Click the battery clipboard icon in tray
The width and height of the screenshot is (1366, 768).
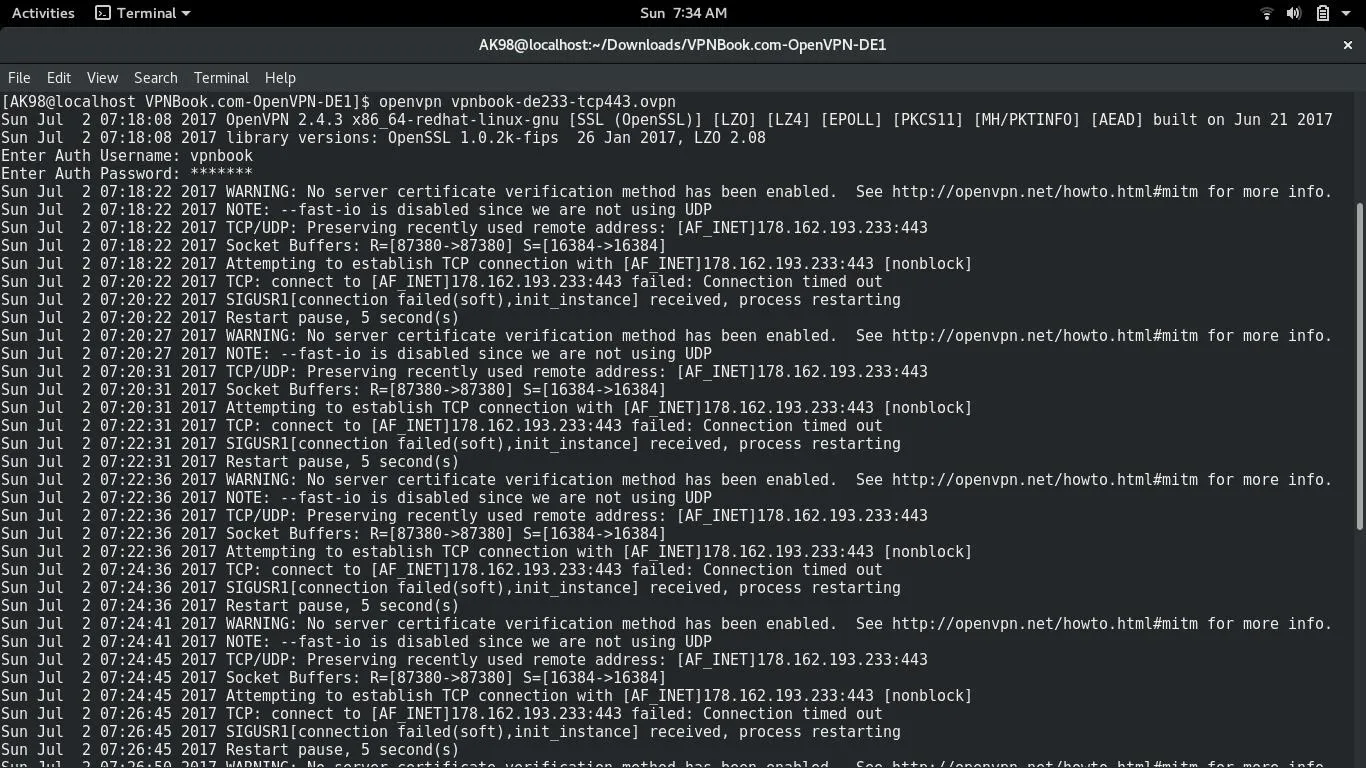[x=1322, y=13]
